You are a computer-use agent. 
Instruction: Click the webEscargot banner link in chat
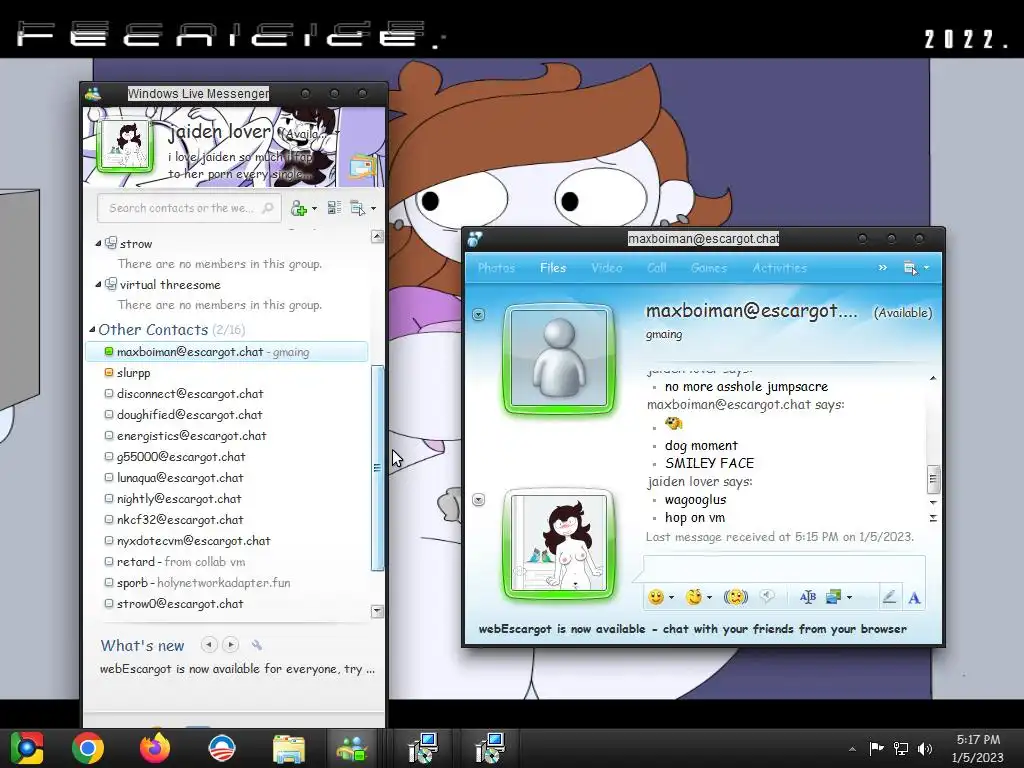pos(693,629)
